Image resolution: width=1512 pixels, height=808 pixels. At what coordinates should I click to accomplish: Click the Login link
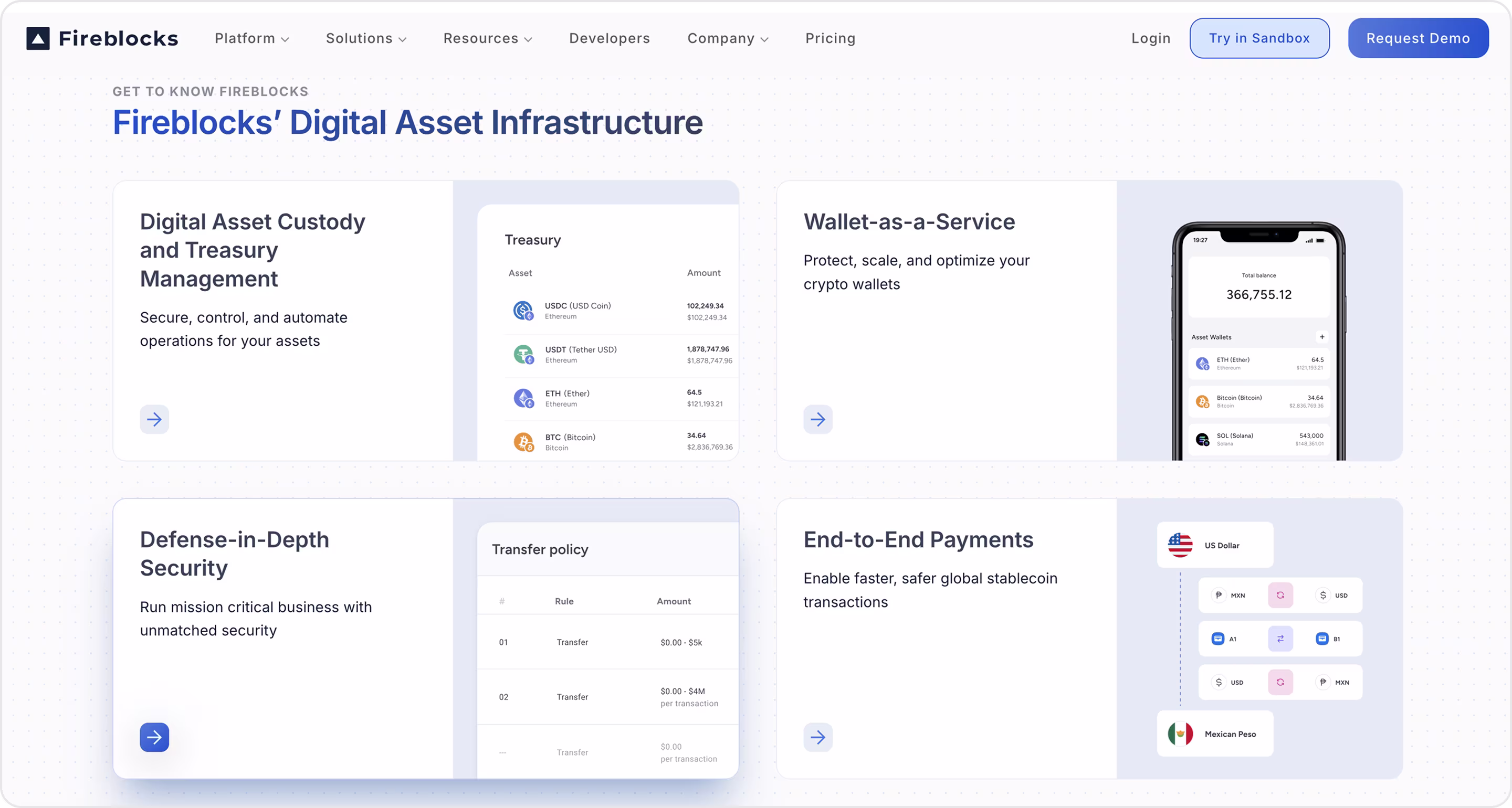coord(1150,38)
